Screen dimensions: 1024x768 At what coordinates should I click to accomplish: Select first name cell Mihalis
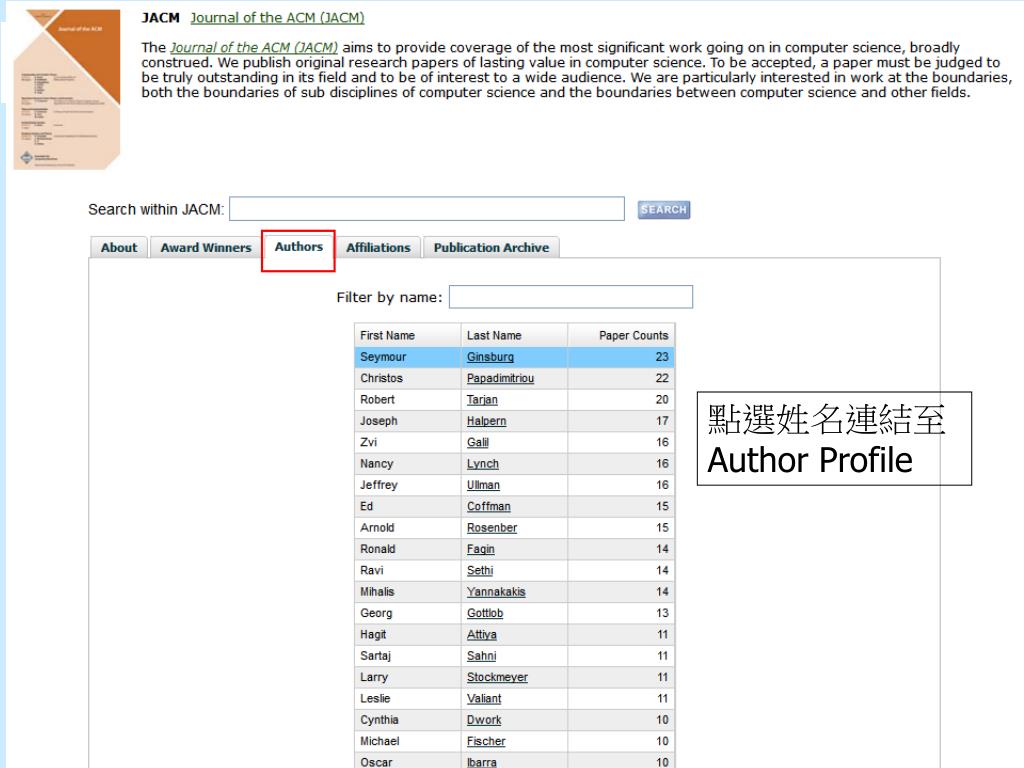(x=408, y=592)
